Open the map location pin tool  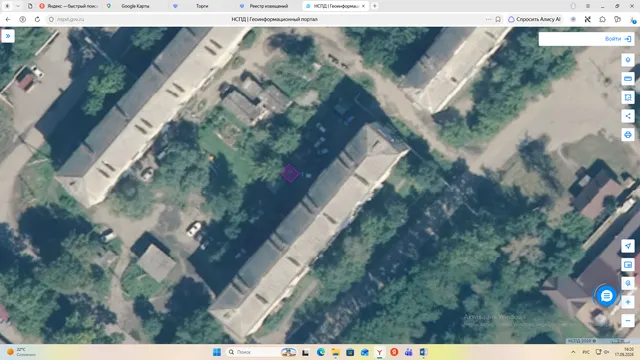click(x=628, y=60)
